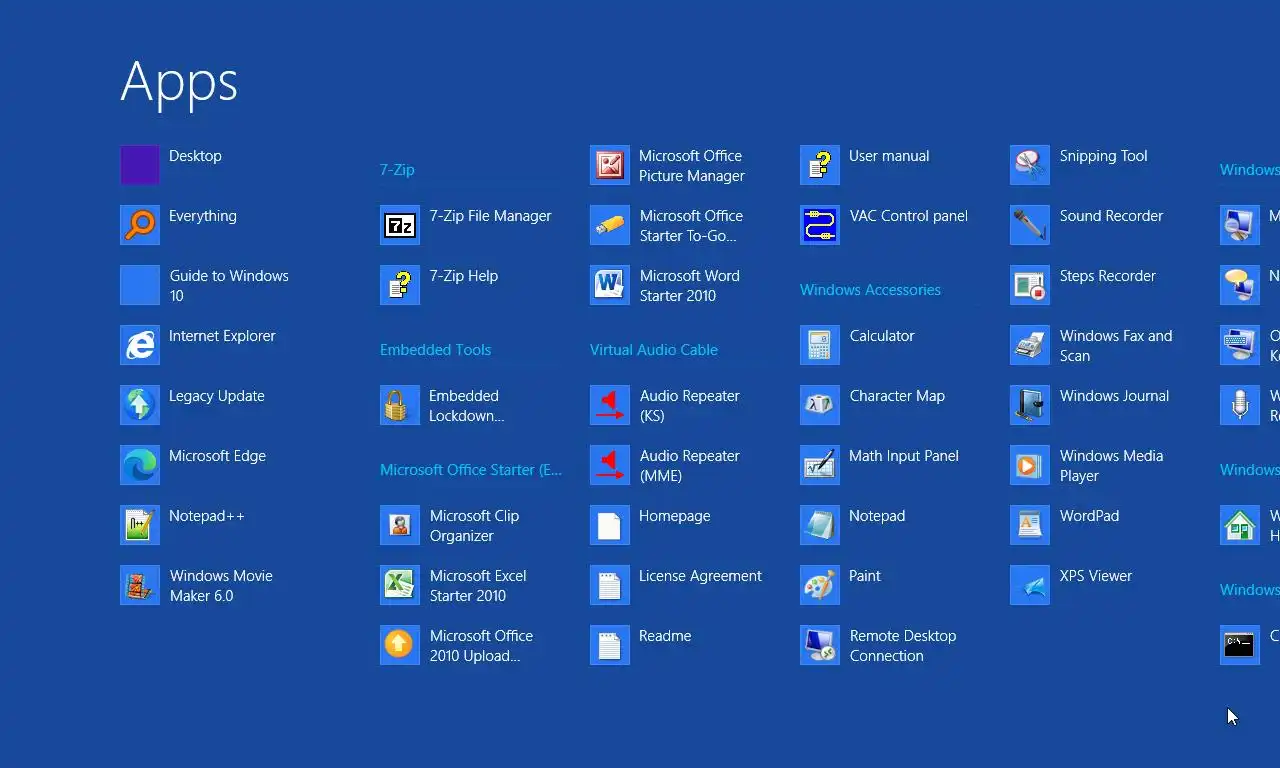Open Legacy Update icon

tap(140, 405)
